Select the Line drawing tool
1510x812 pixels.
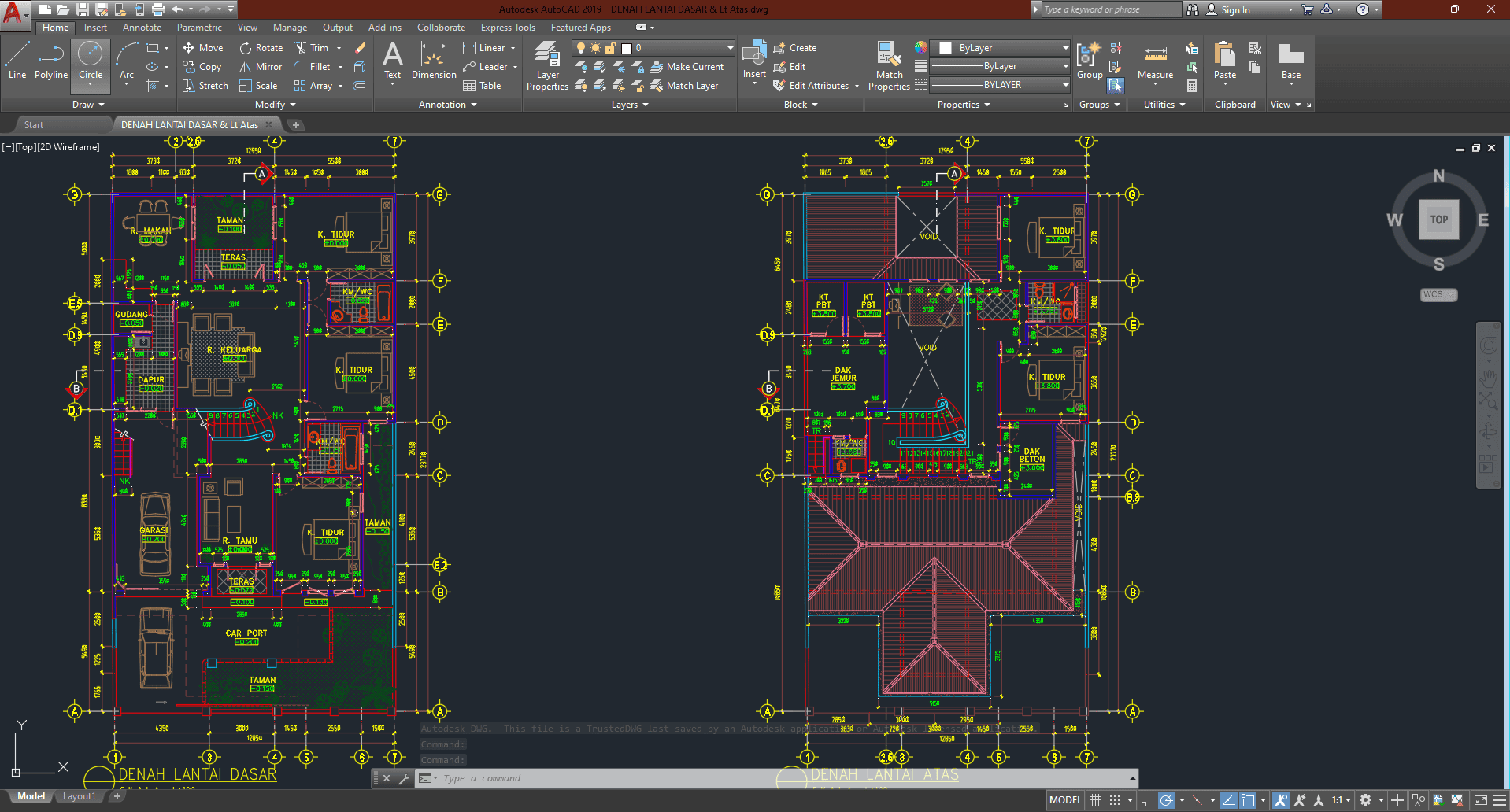coord(17,61)
